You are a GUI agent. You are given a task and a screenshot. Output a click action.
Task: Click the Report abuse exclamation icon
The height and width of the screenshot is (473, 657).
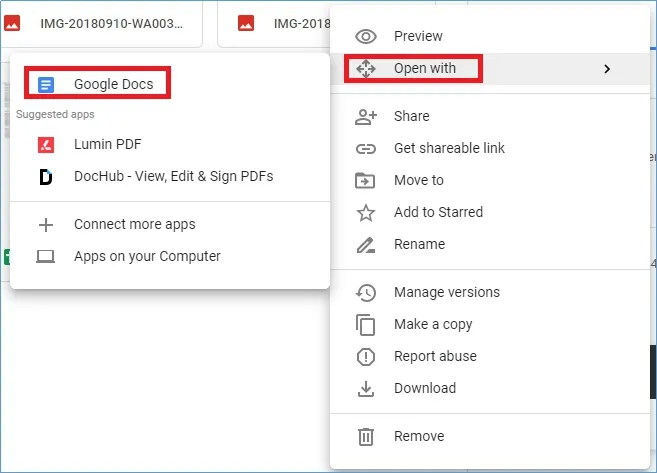366,357
